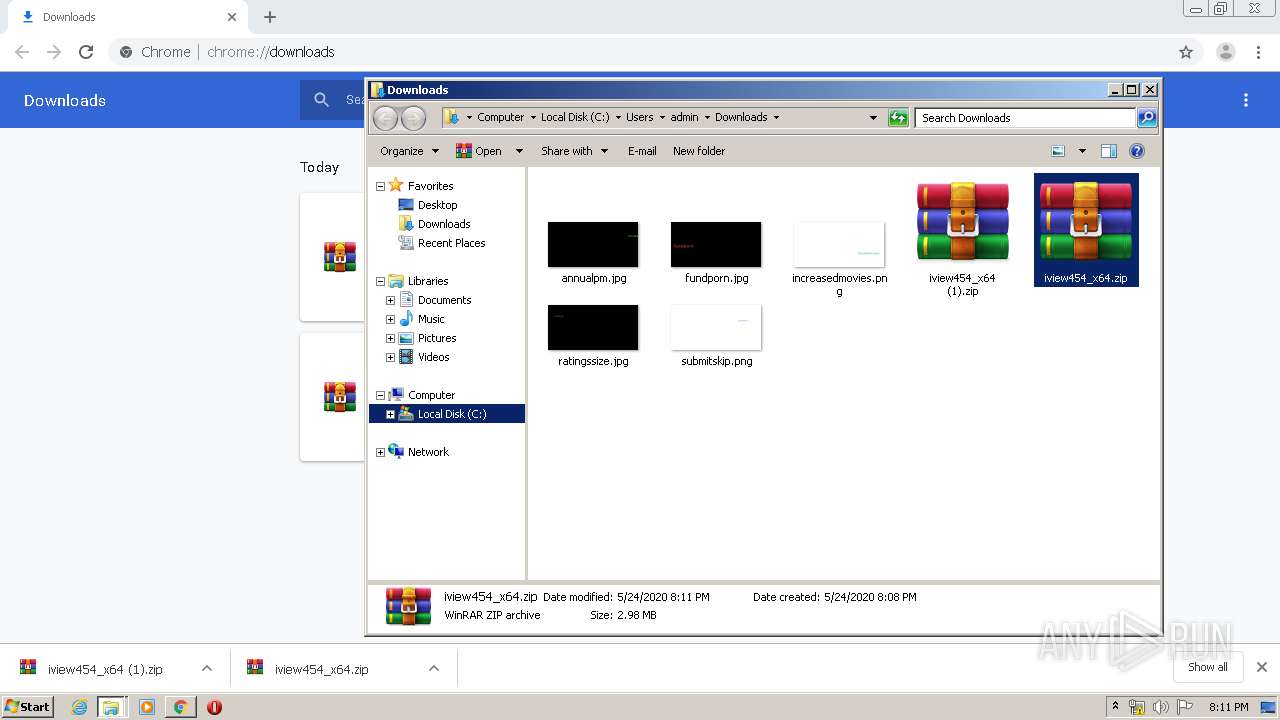This screenshot has height=720, width=1280.
Task: Select Desktop in Favorites
Action: click(x=437, y=205)
